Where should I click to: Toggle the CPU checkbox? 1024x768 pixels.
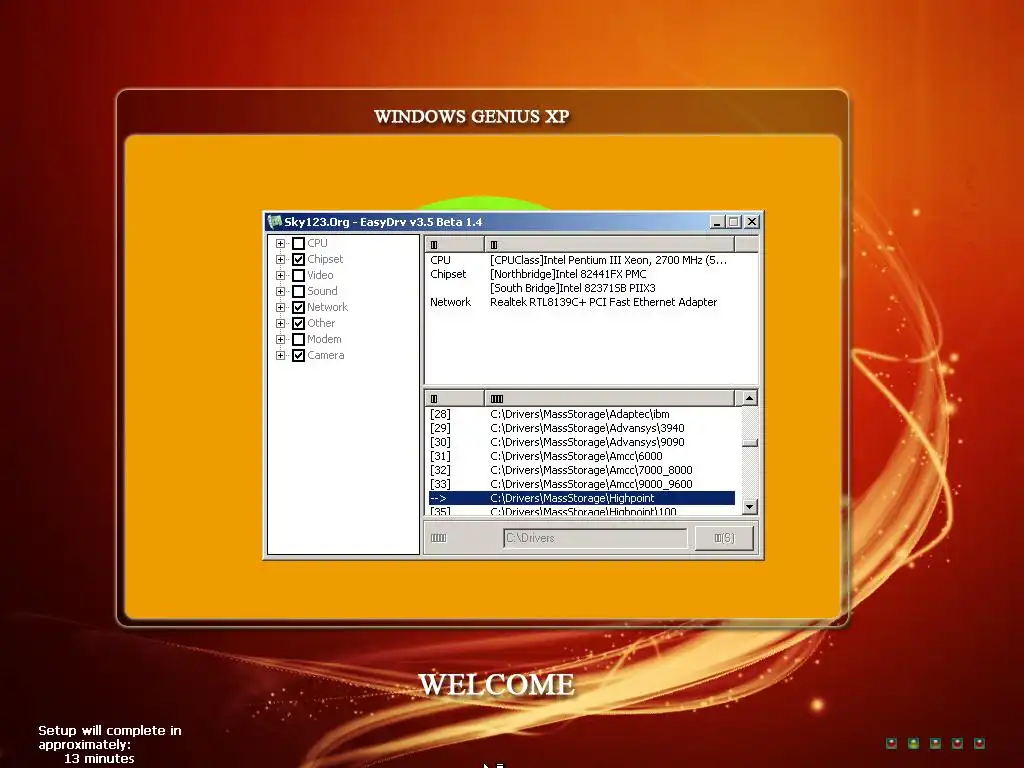[298, 244]
